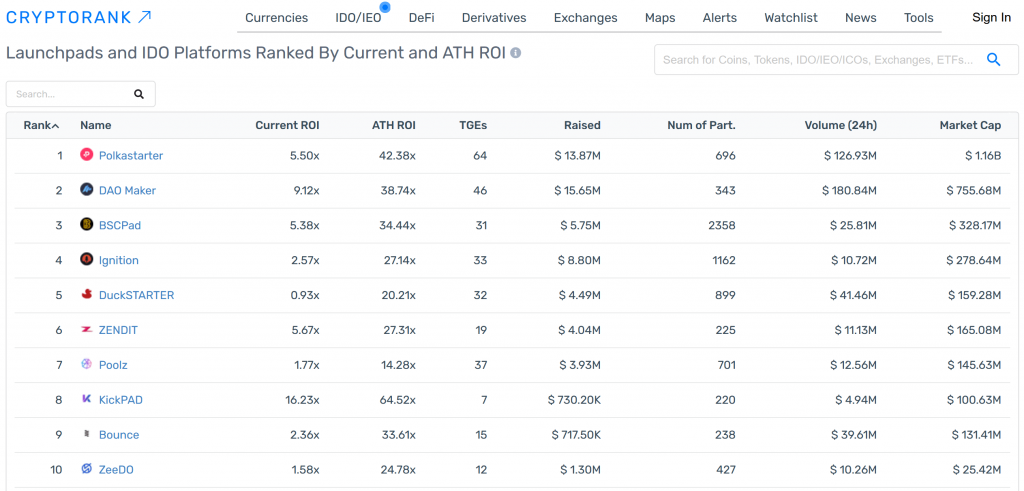
Task: Click the $ 39.61M volume cell
Action: [x=854, y=435]
